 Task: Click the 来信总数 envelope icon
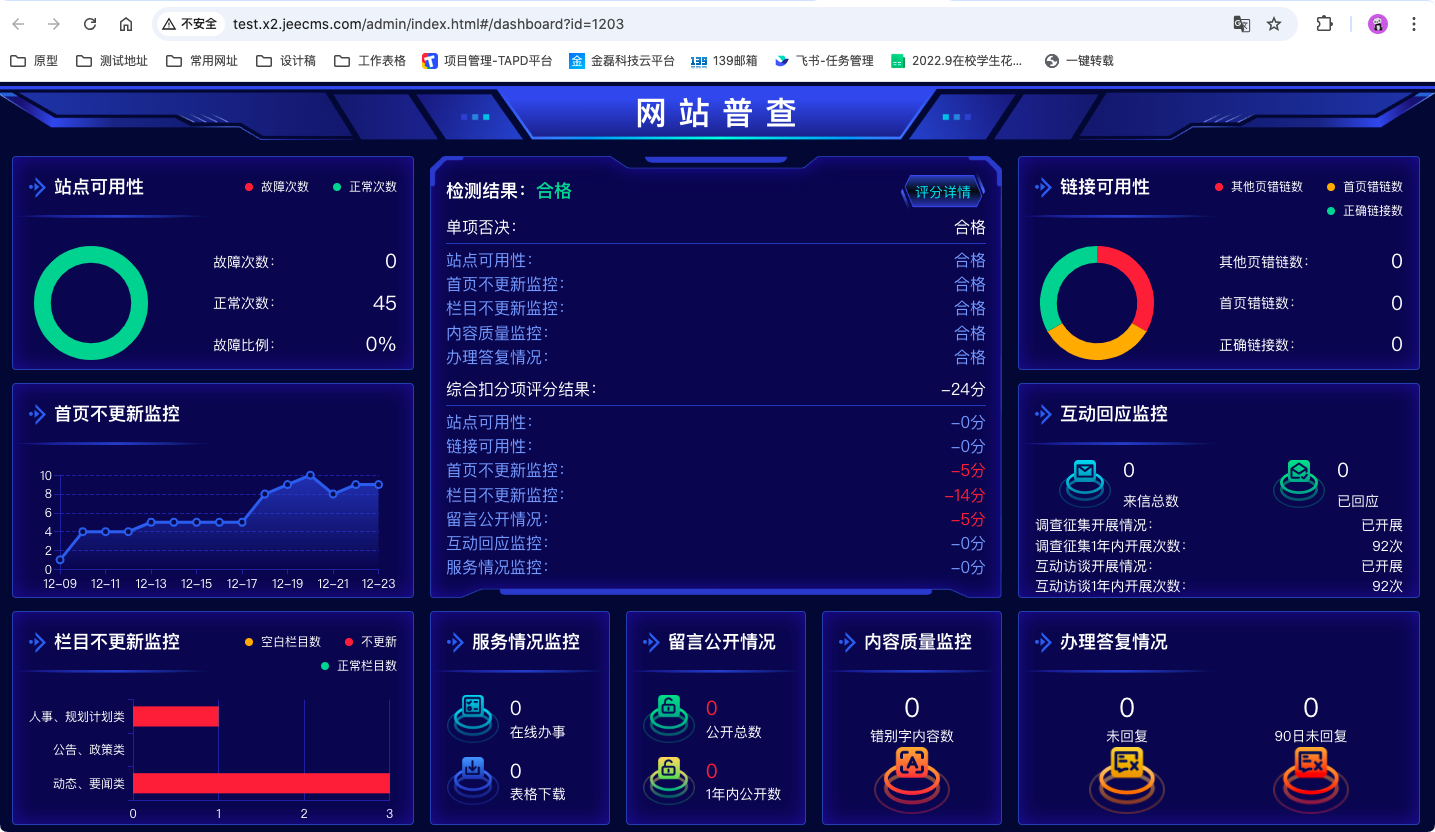click(x=1084, y=474)
